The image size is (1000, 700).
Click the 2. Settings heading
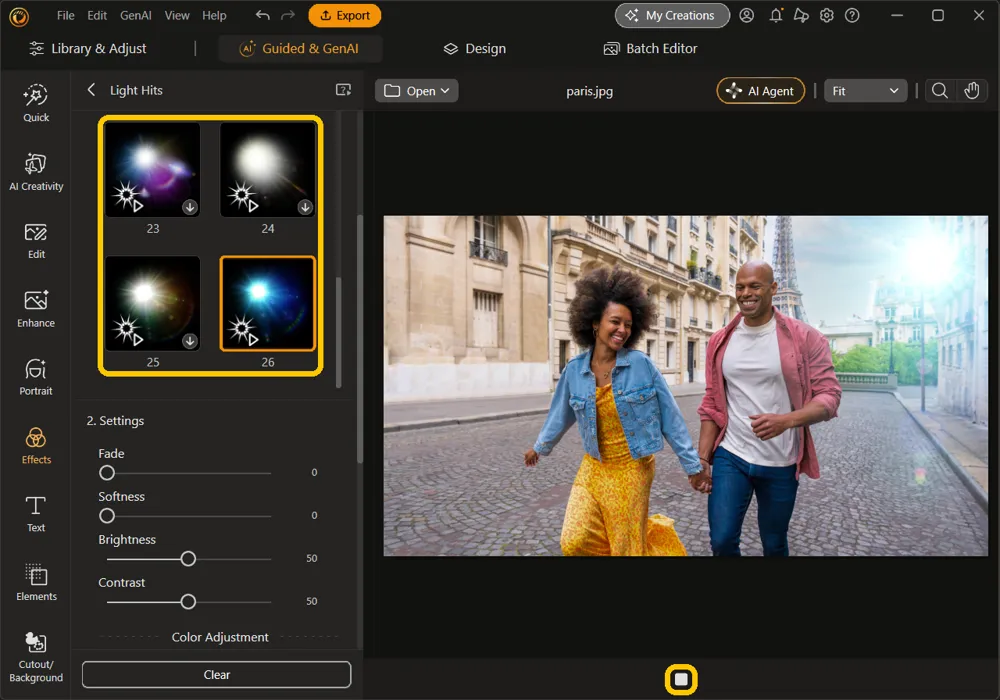115,421
